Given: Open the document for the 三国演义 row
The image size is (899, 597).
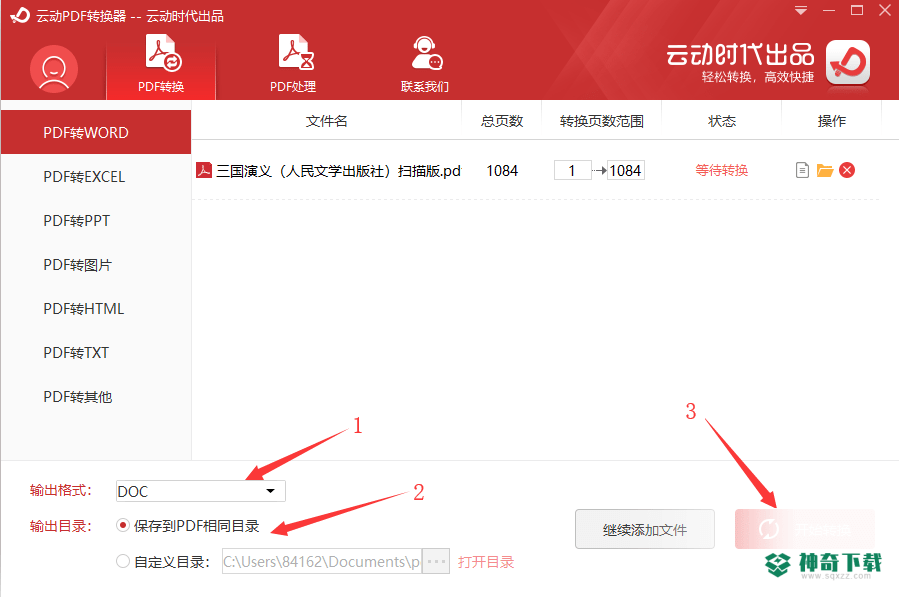Looking at the screenshot, I should (802, 170).
